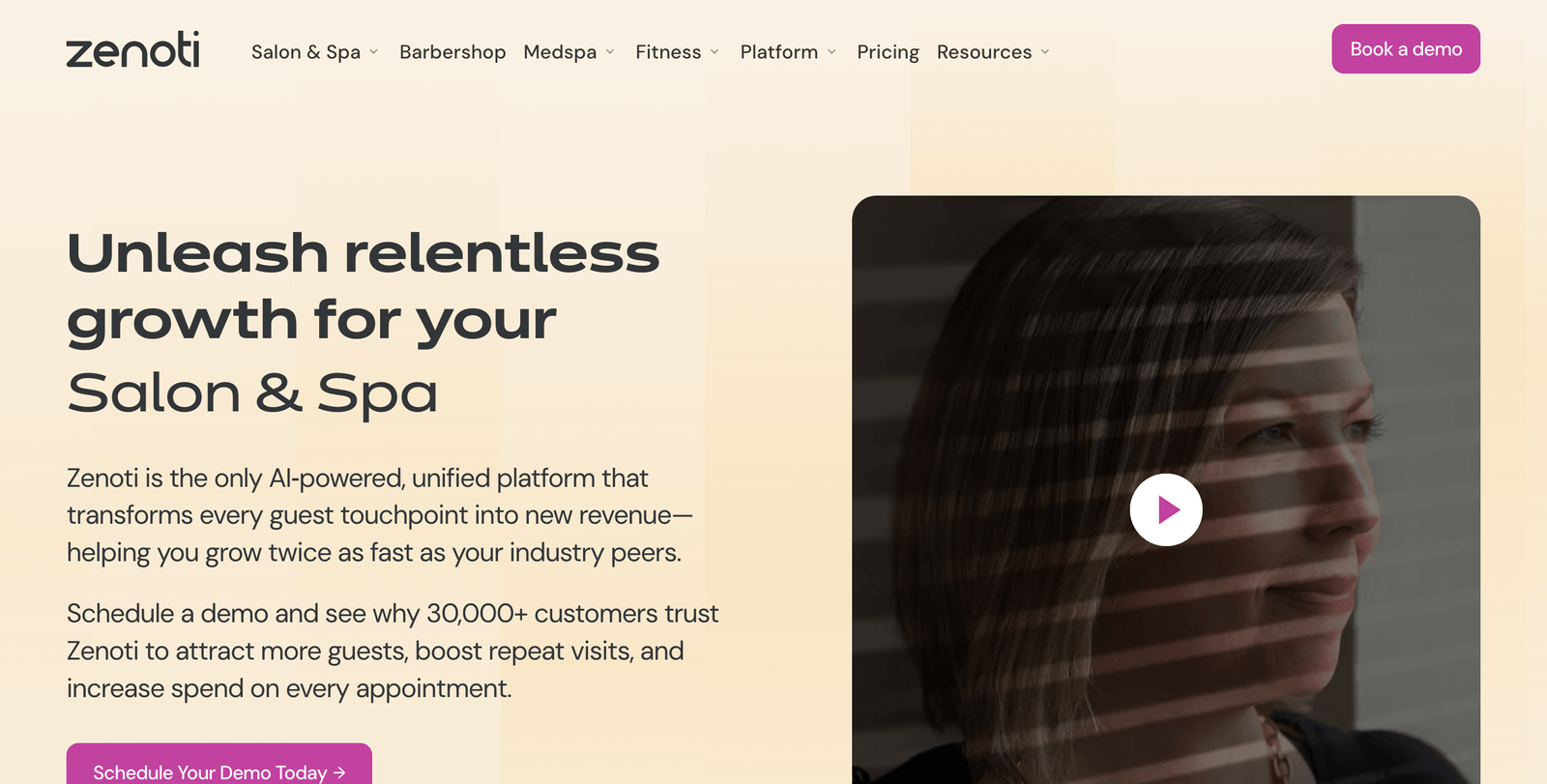1547x784 pixels.
Task: Open the Pricing page
Action: click(888, 52)
